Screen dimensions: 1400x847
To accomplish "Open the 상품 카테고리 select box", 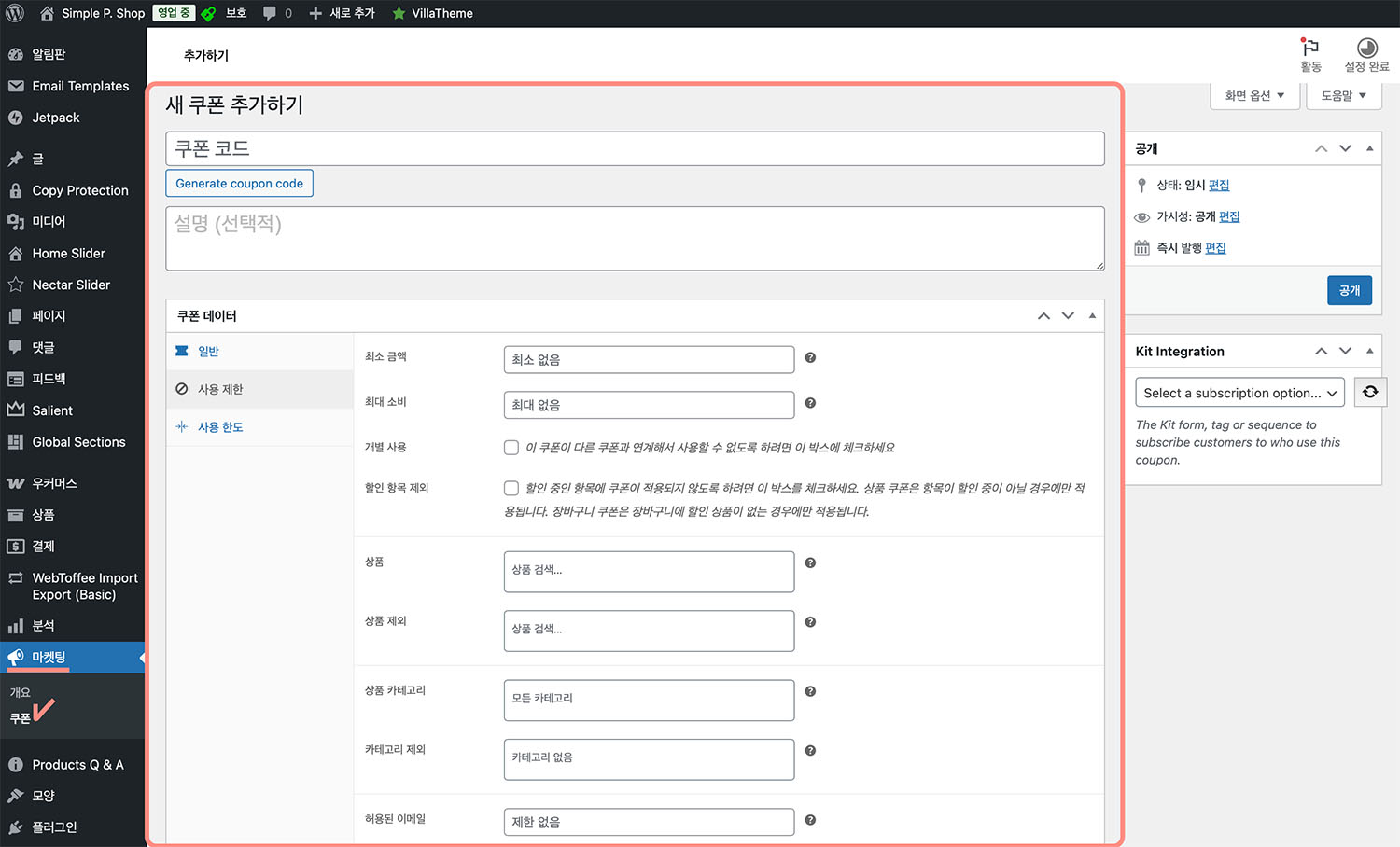I will 649,701.
